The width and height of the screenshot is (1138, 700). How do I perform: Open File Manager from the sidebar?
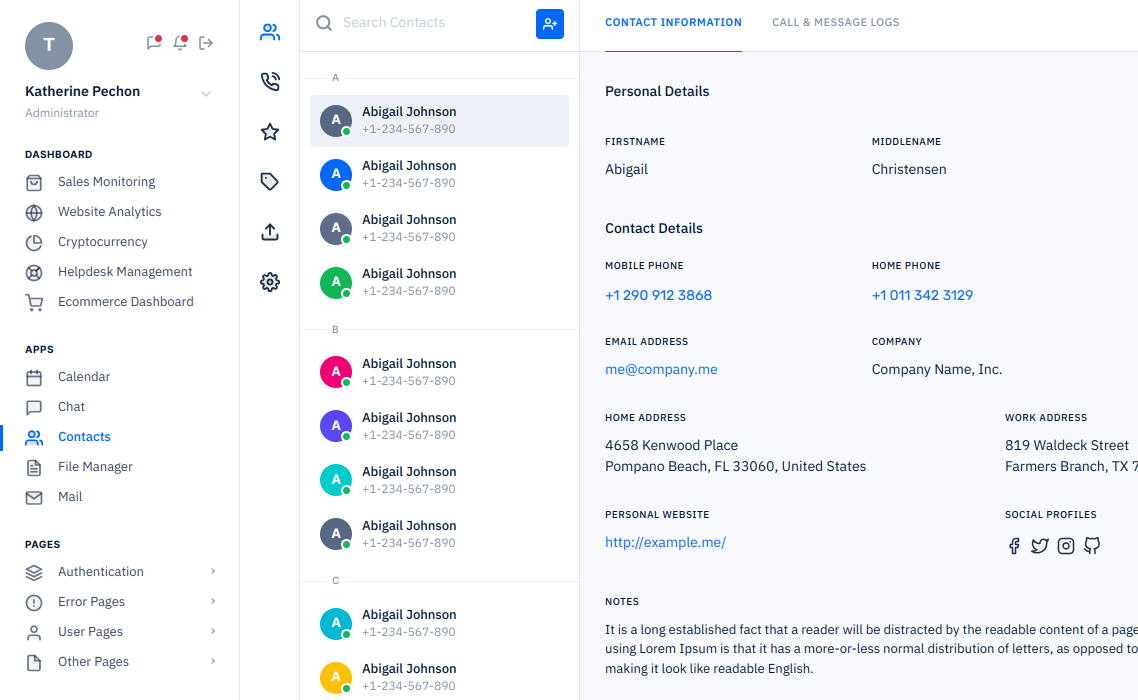coord(95,467)
